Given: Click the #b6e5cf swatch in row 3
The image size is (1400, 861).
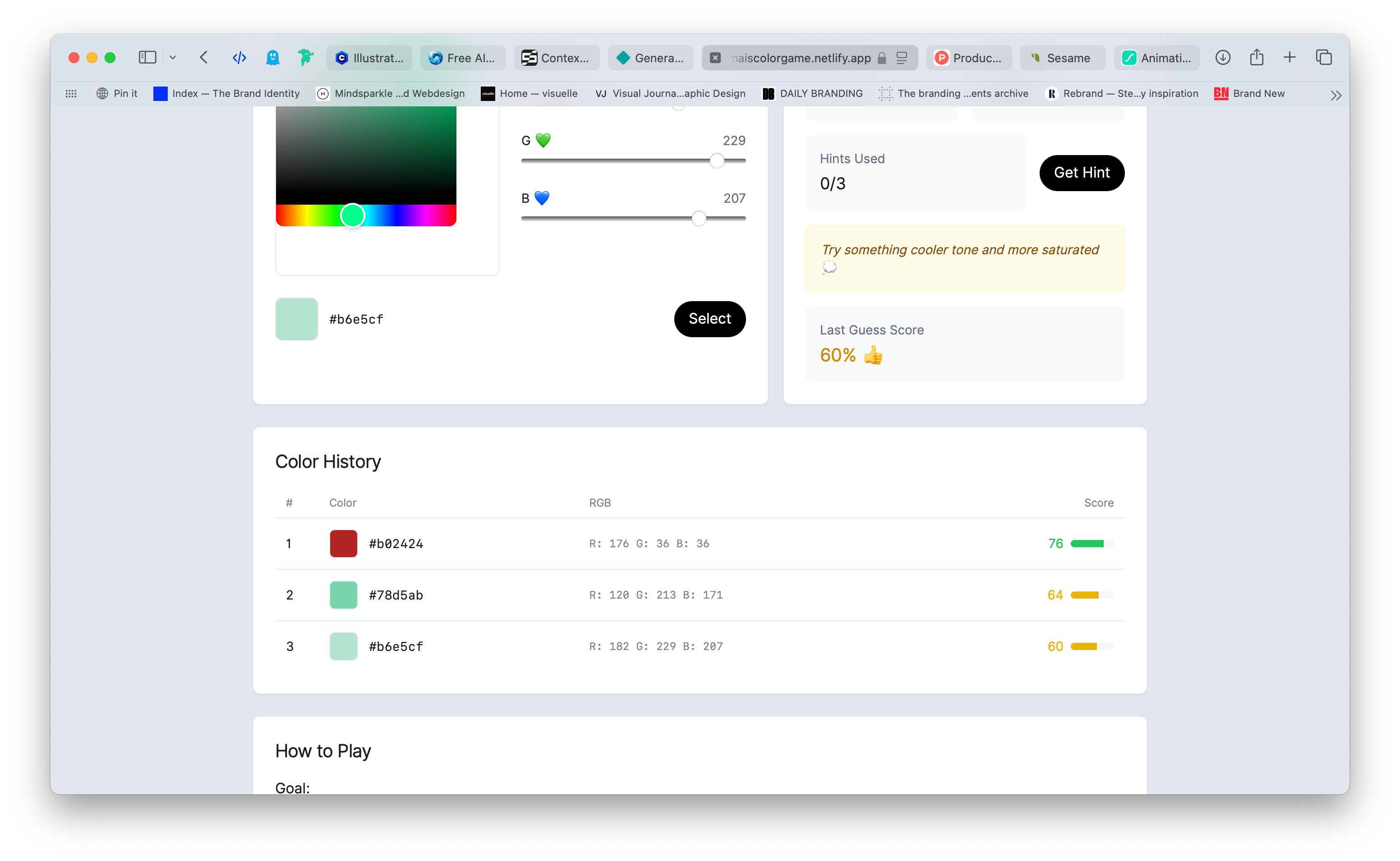Looking at the screenshot, I should click(343, 646).
